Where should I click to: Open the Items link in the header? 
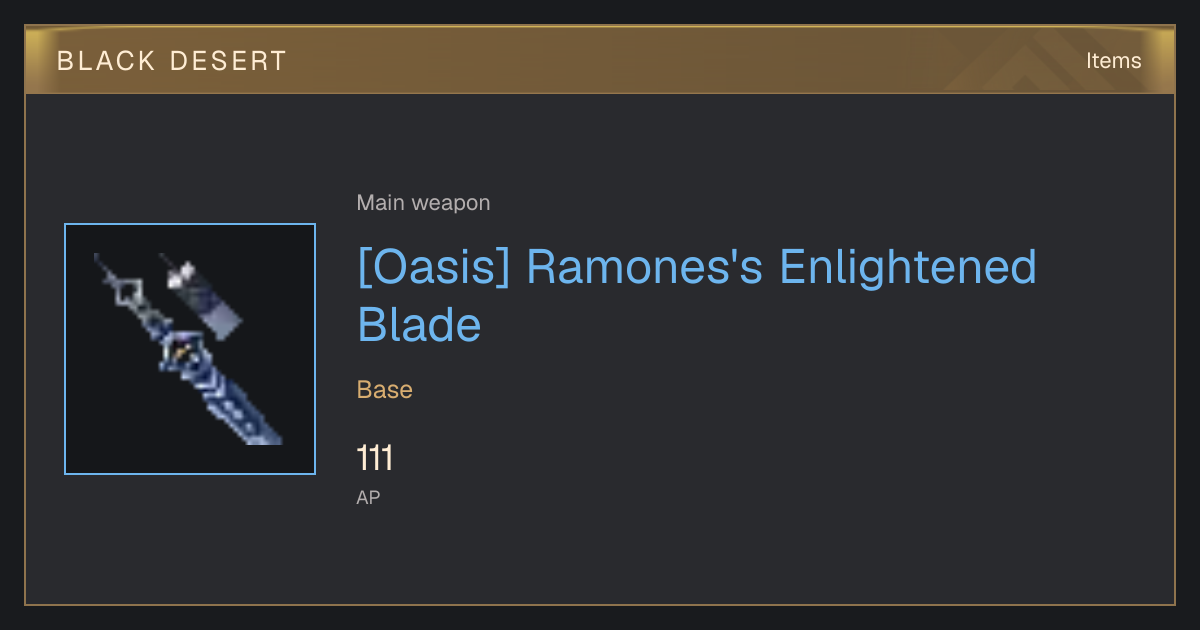[1113, 60]
